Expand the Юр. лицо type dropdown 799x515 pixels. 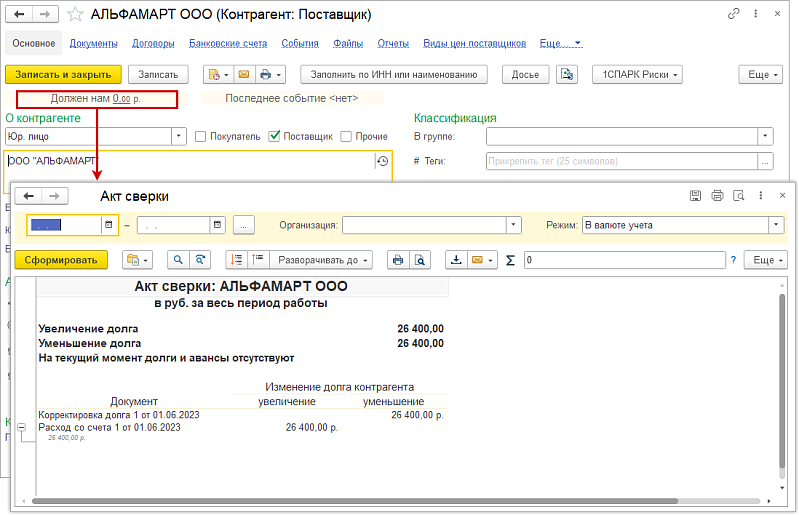pyautogui.click(x=179, y=136)
